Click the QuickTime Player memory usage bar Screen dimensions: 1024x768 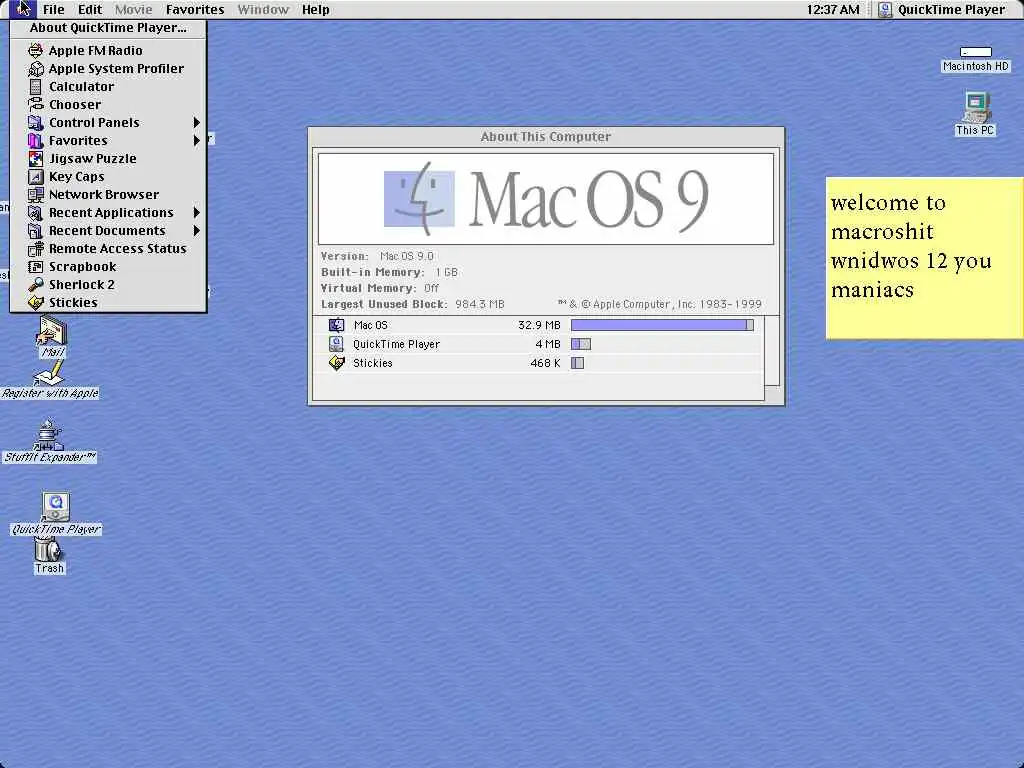(x=581, y=344)
